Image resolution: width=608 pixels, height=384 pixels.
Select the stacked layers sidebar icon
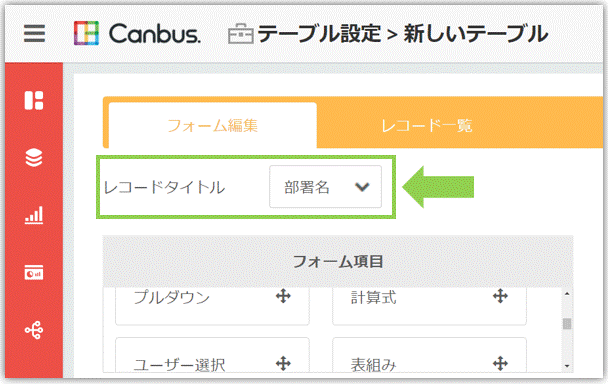[34, 157]
